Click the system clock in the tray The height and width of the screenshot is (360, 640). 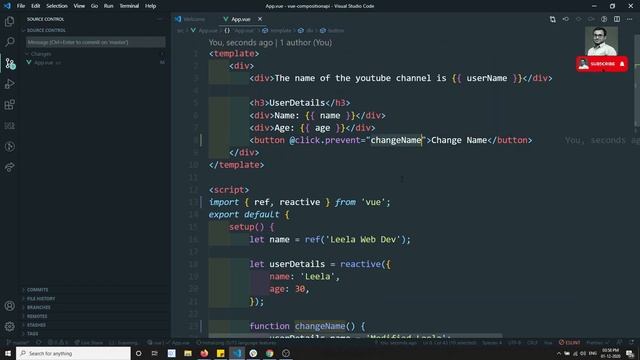pyautogui.click(x=610, y=353)
